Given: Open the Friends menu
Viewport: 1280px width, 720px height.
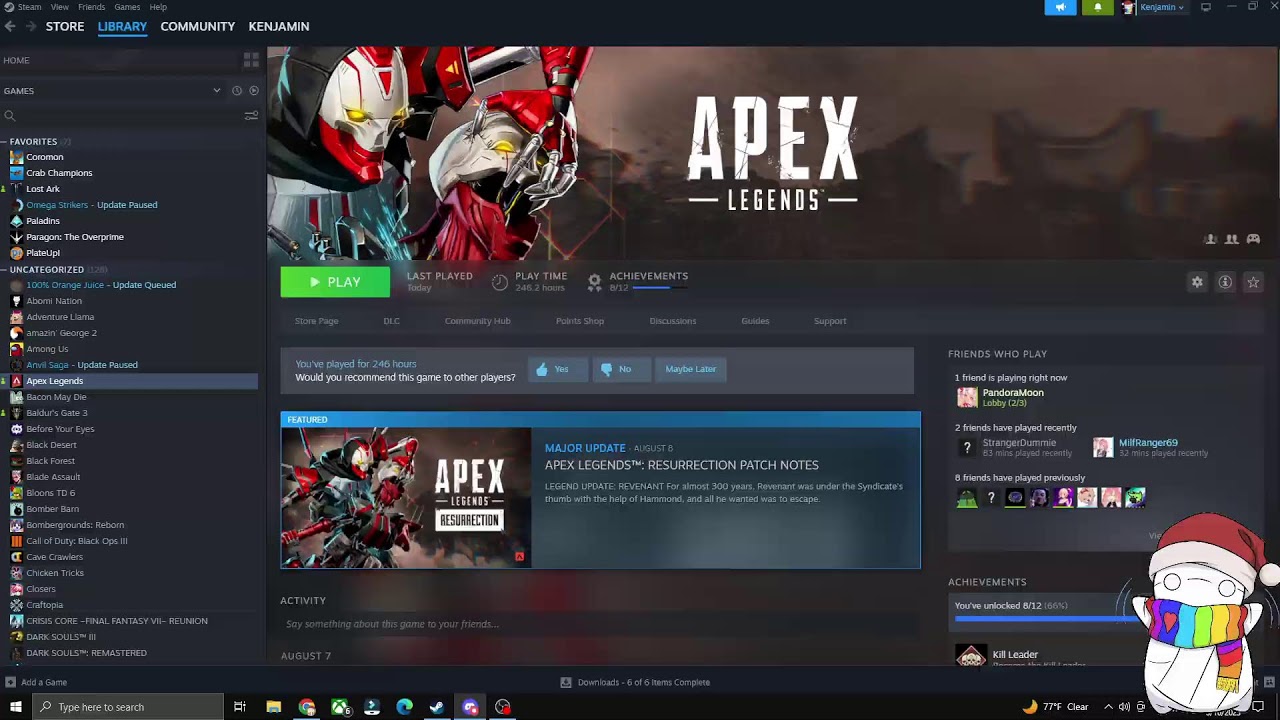Looking at the screenshot, I should click(x=91, y=7).
